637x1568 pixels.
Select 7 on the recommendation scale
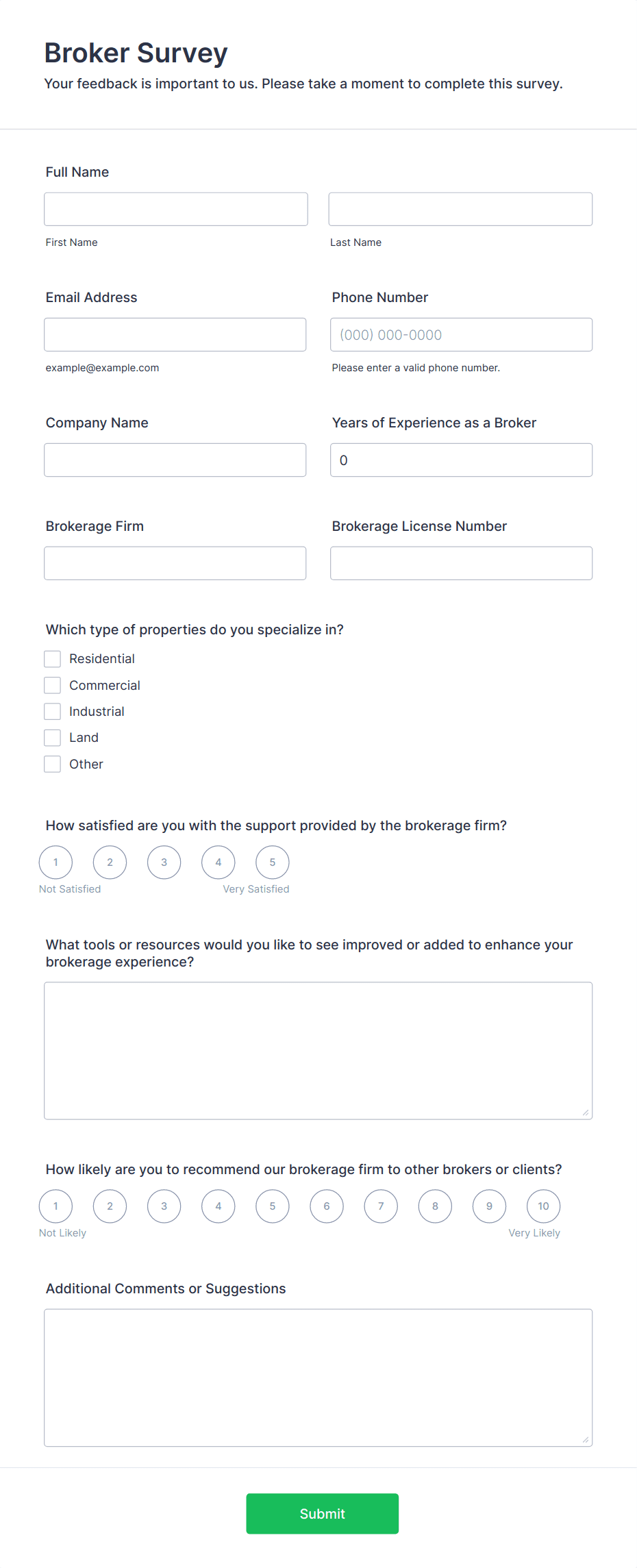[x=381, y=1206]
